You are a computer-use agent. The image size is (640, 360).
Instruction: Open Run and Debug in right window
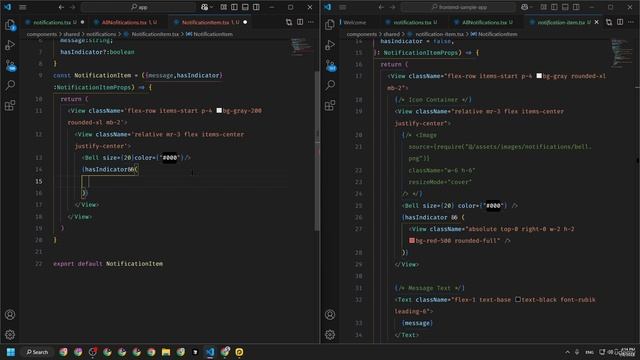(x=330, y=45)
